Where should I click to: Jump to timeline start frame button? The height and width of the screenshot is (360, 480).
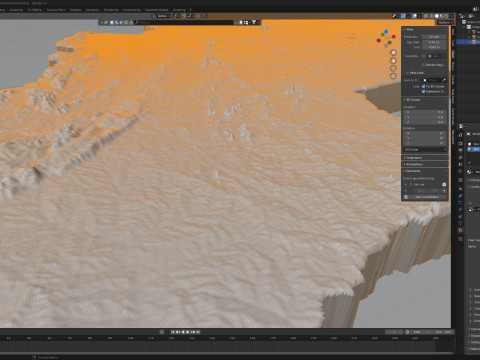coord(173,332)
